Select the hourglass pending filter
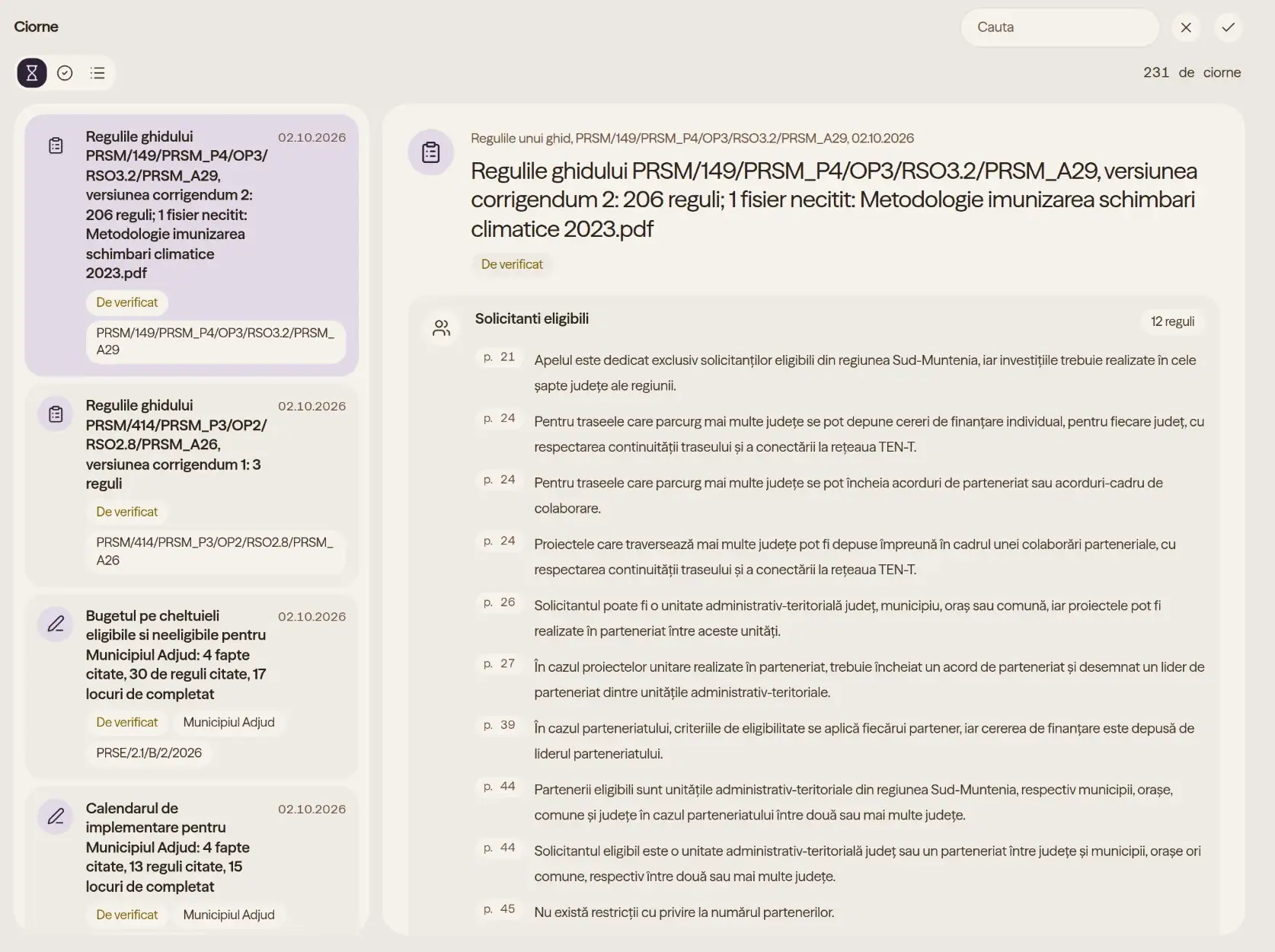This screenshot has width=1275, height=952. tap(32, 73)
